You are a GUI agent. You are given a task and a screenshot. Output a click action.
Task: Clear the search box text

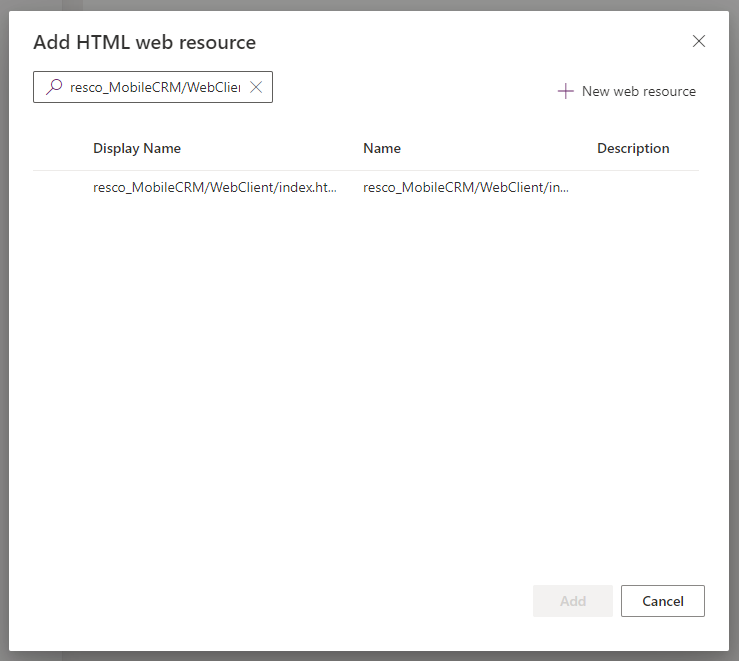pos(256,87)
